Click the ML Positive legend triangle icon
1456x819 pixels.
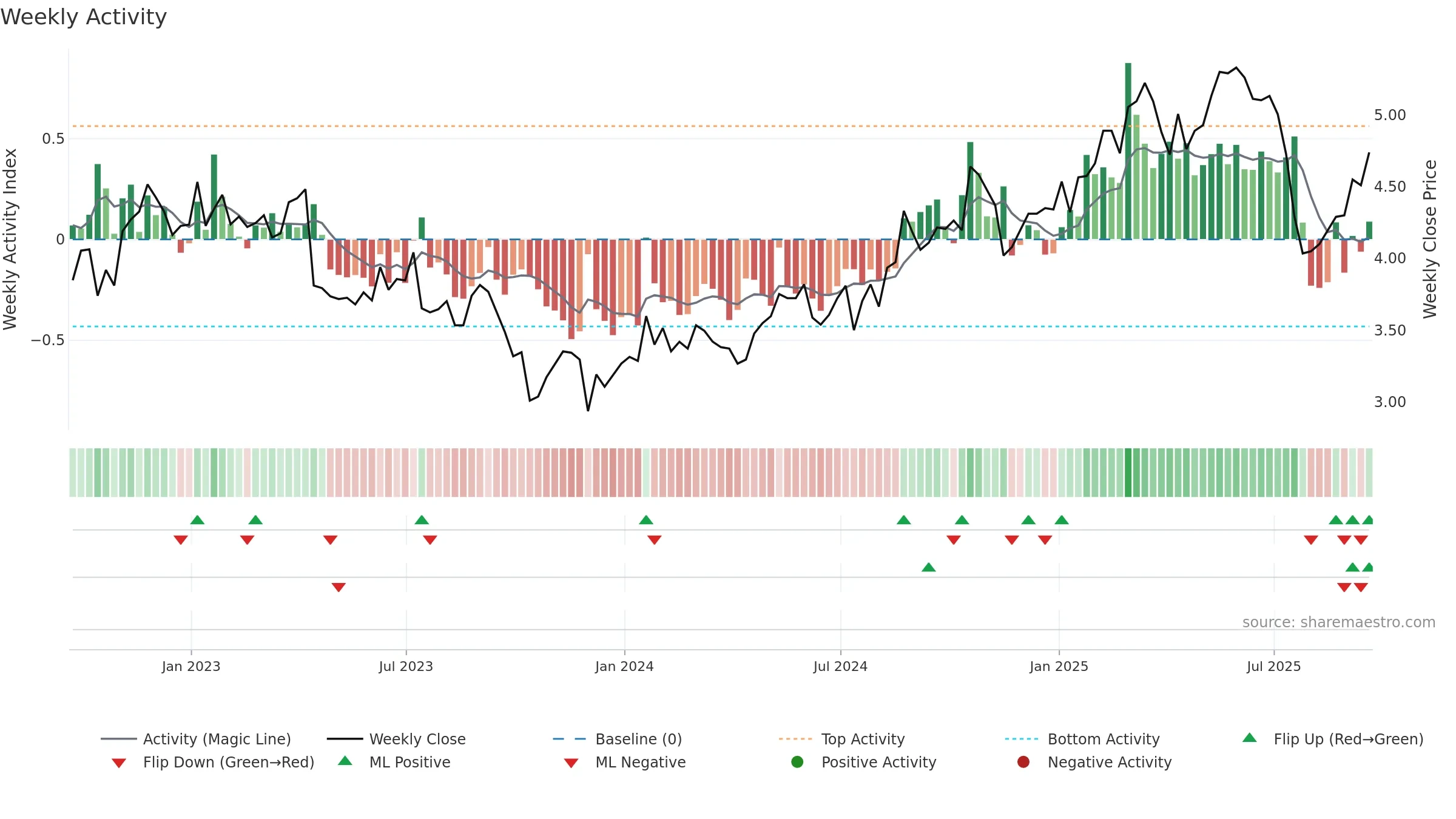pyautogui.click(x=345, y=761)
